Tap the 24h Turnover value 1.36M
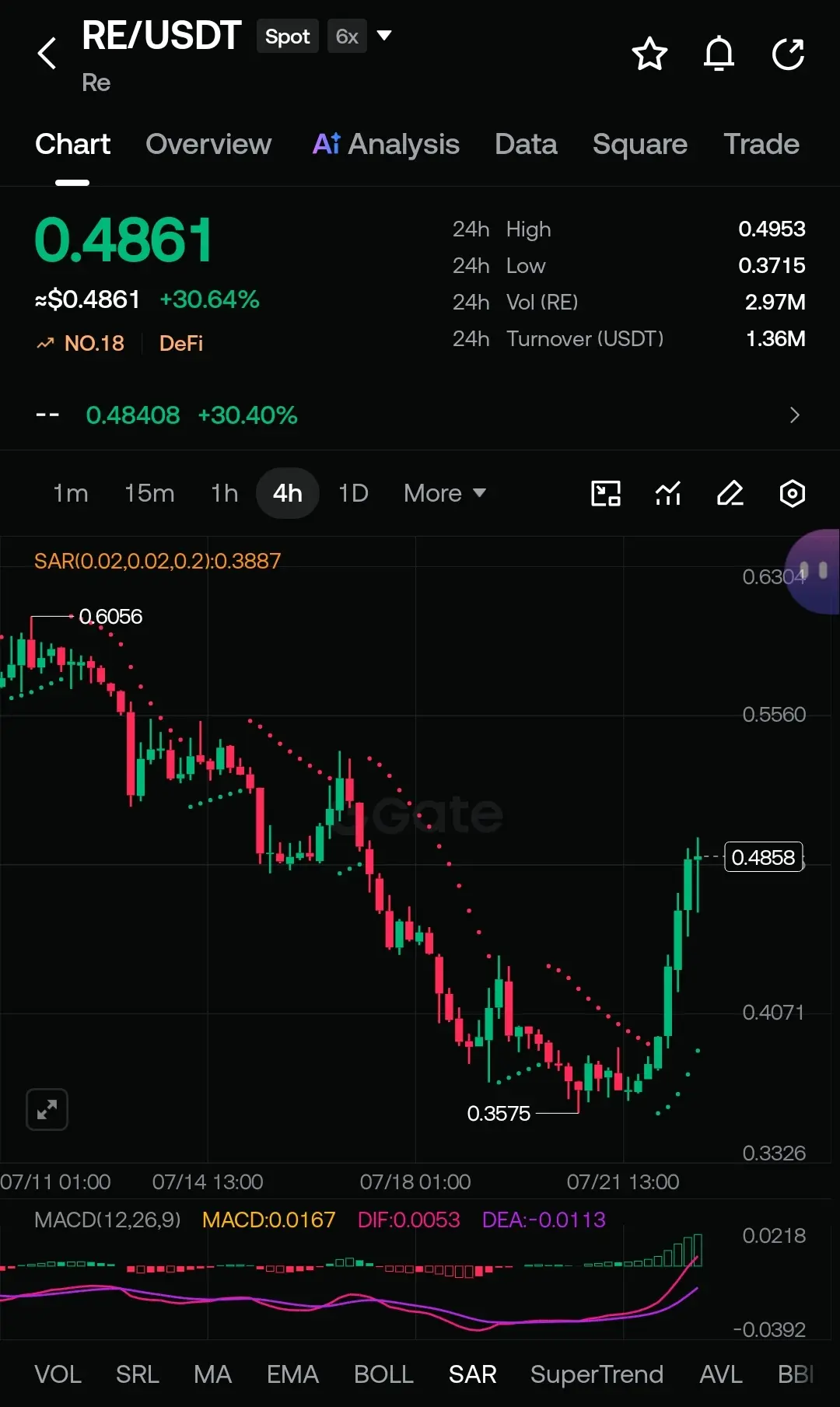Screen dimensions: 840x1407 tap(775, 339)
